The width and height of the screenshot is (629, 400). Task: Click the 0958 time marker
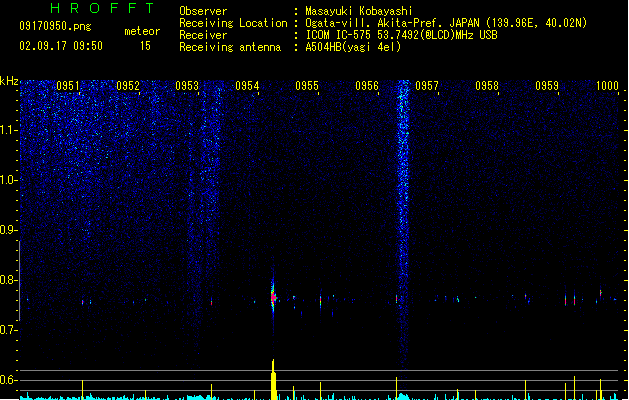click(487, 86)
